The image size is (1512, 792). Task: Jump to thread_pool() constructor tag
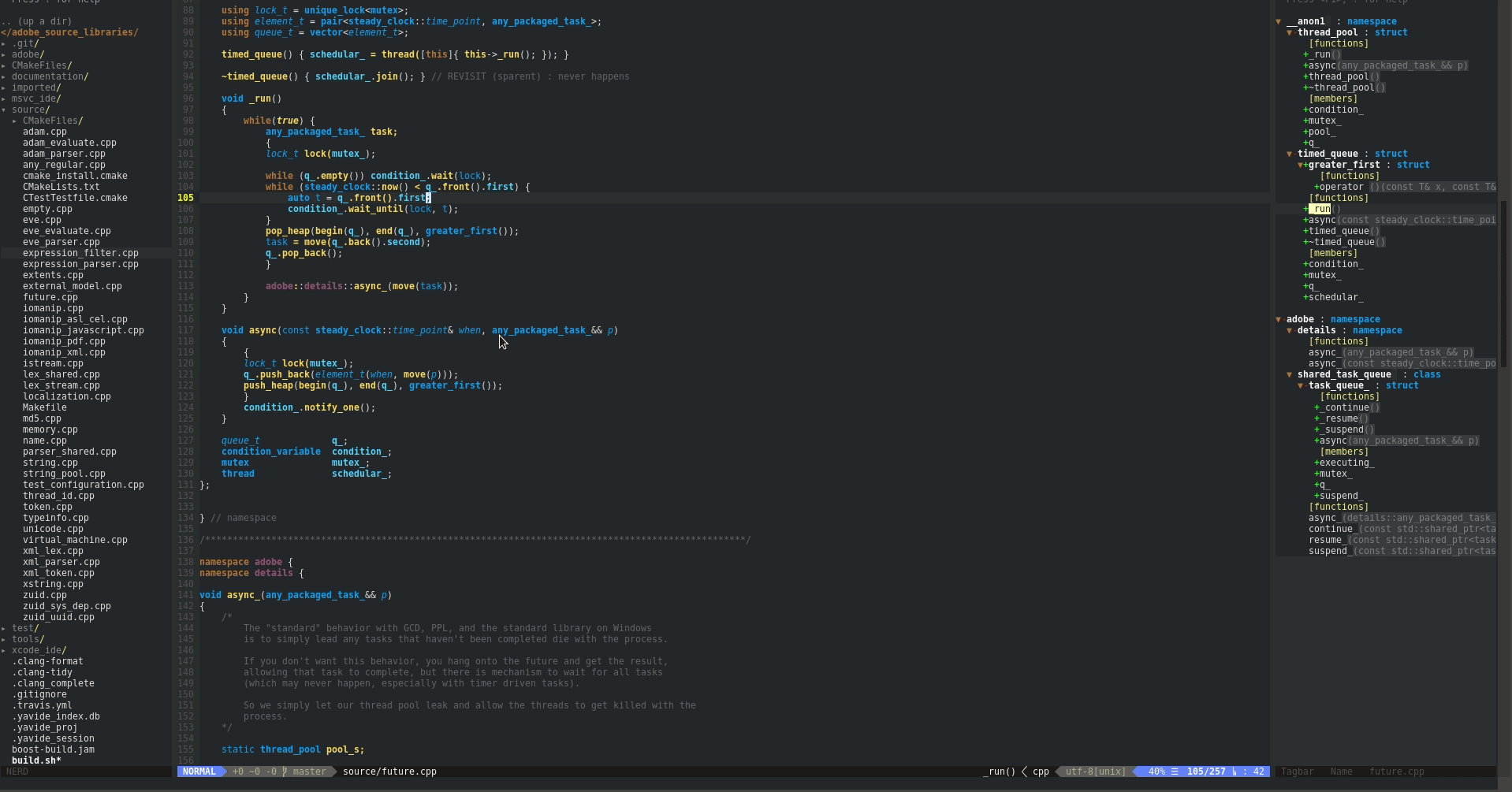click(x=1344, y=76)
